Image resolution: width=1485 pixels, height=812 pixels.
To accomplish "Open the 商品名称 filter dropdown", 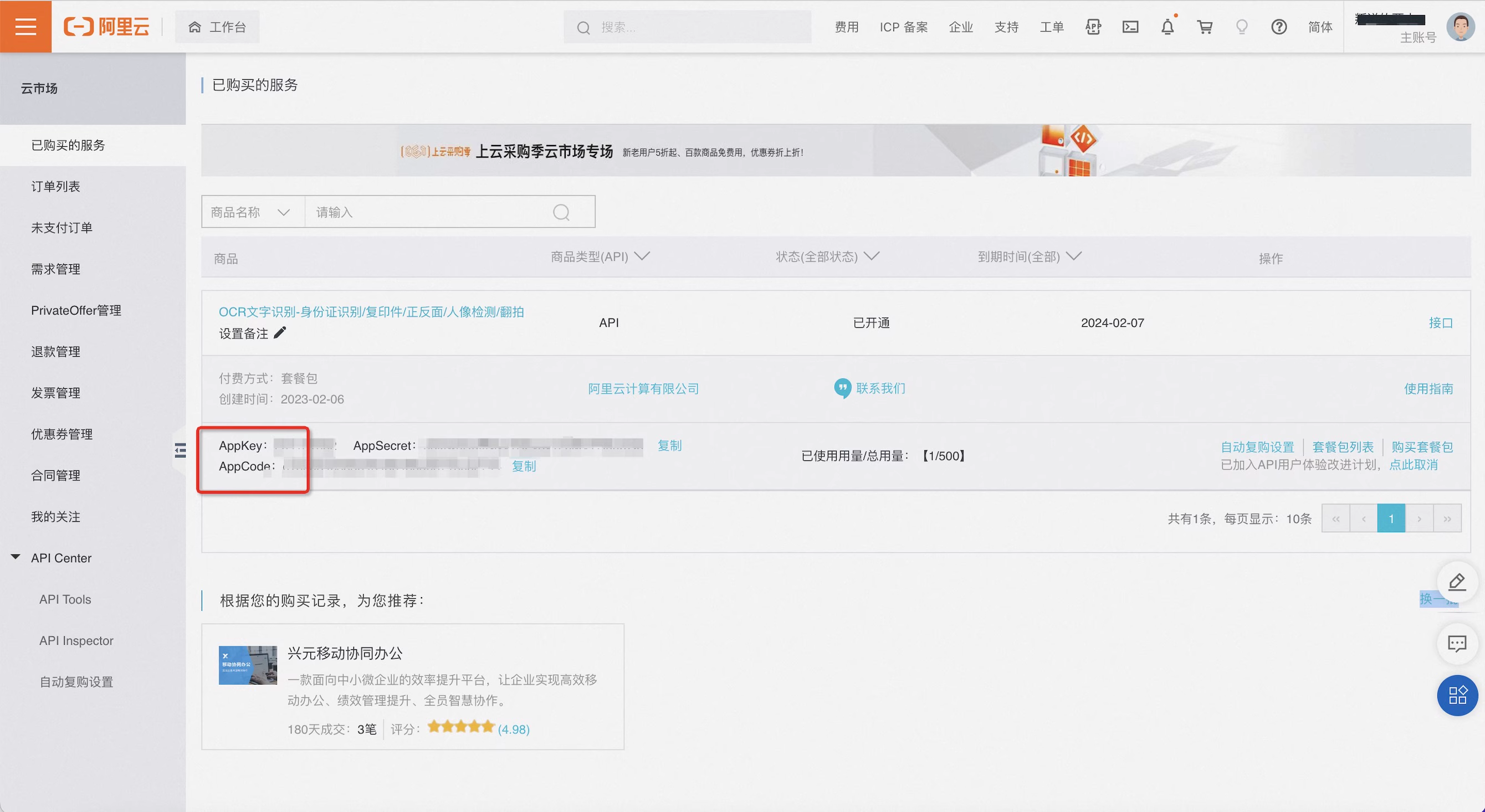I will (x=253, y=212).
